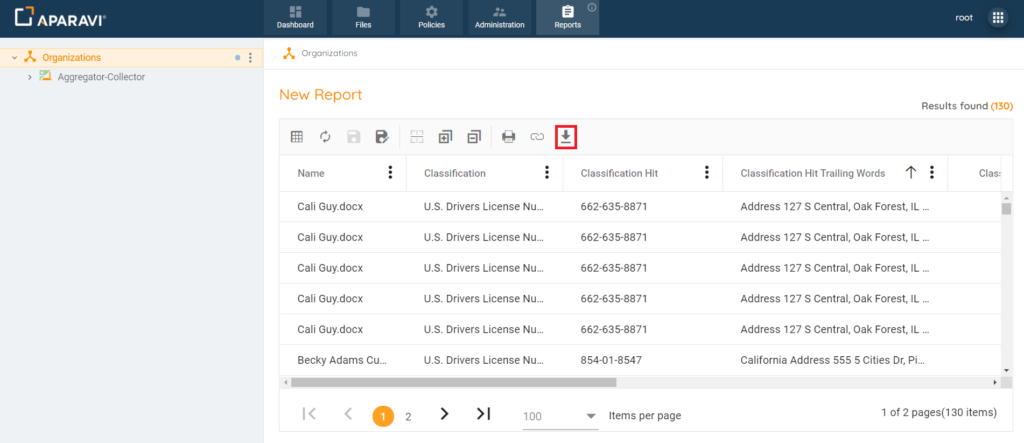
Task: Click Classification Hit Trailing Words header
Action: pos(812,173)
